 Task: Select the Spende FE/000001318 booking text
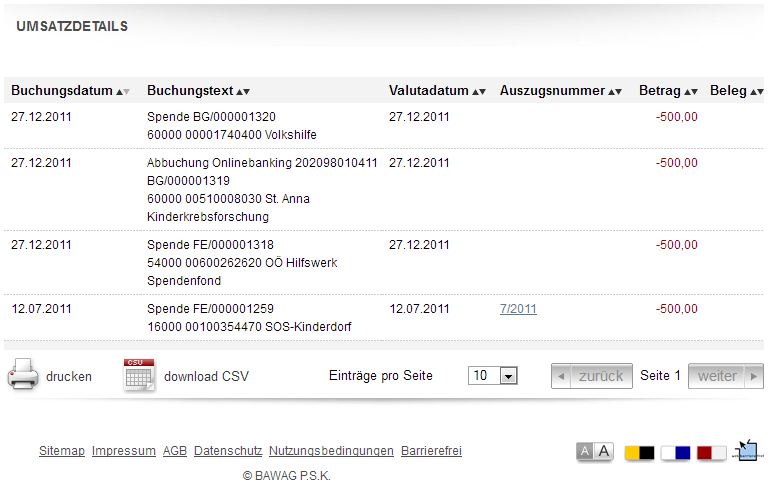[210, 245]
